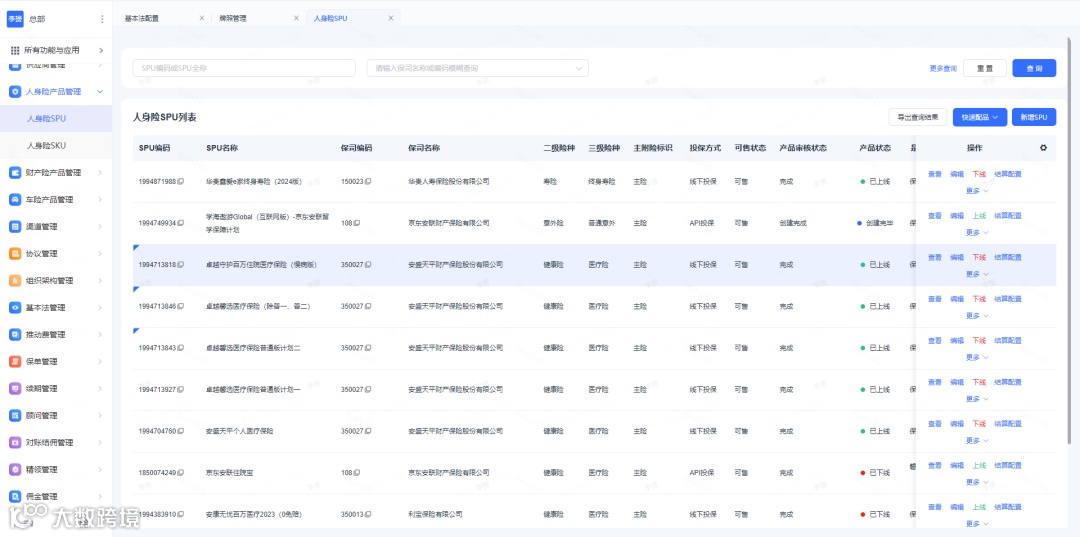Copy SPU code 1994713818 with its copy icon

coord(181,265)
